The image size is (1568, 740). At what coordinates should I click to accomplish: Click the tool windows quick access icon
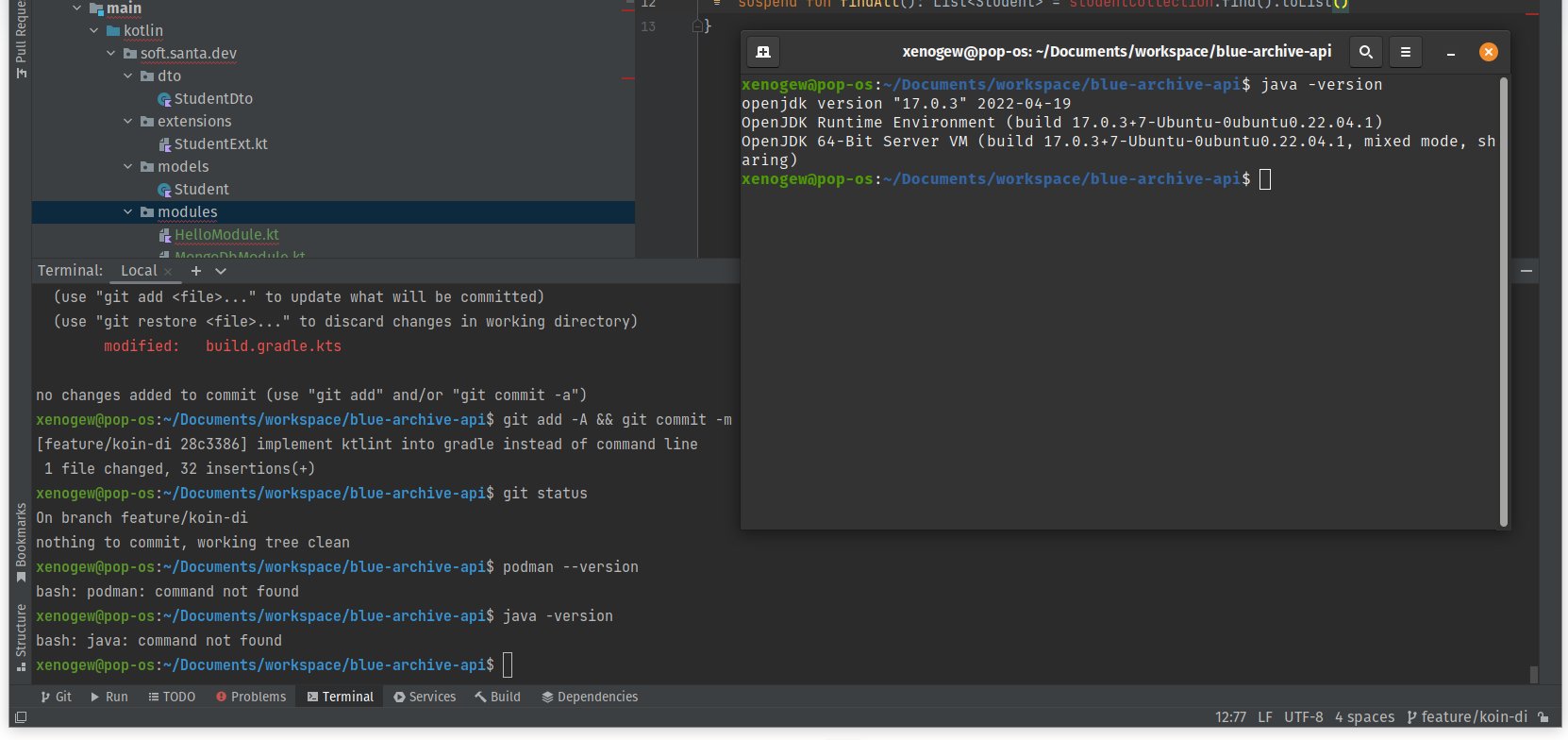click(x=21, y=717)
